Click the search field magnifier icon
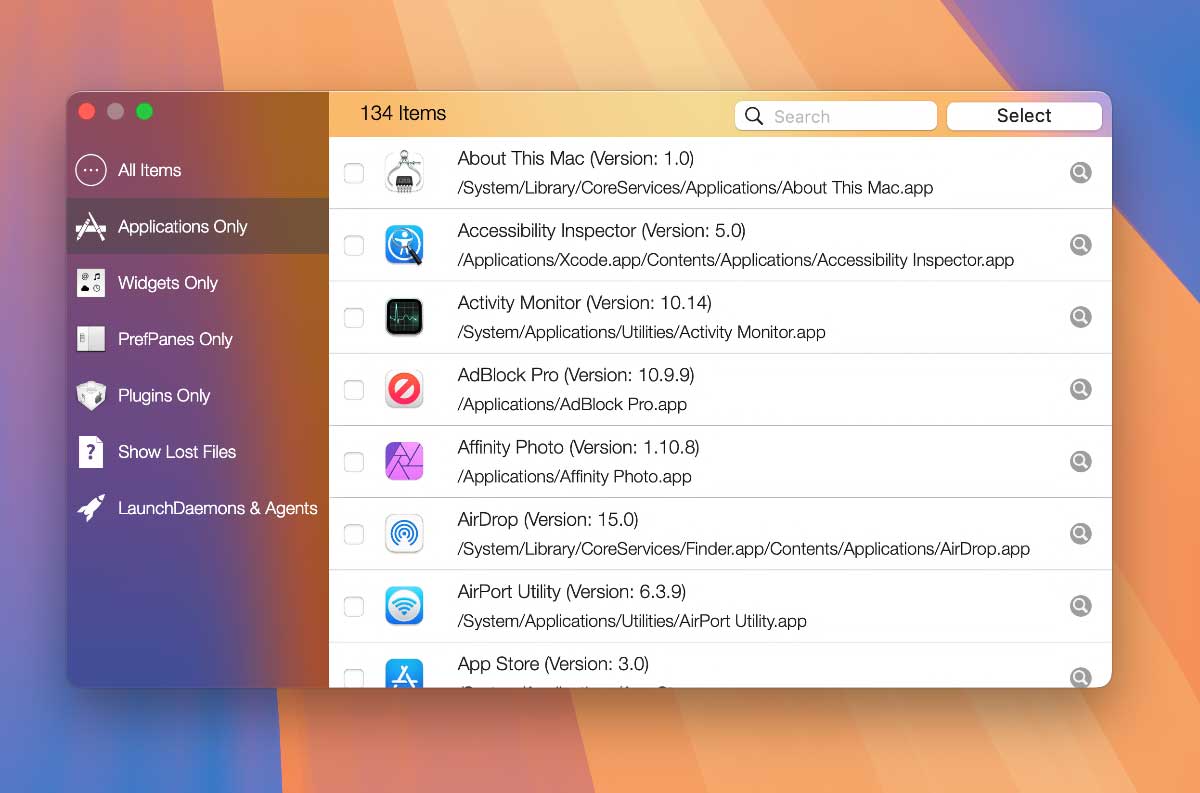The image size is (1200, 793). pos(754,116)
